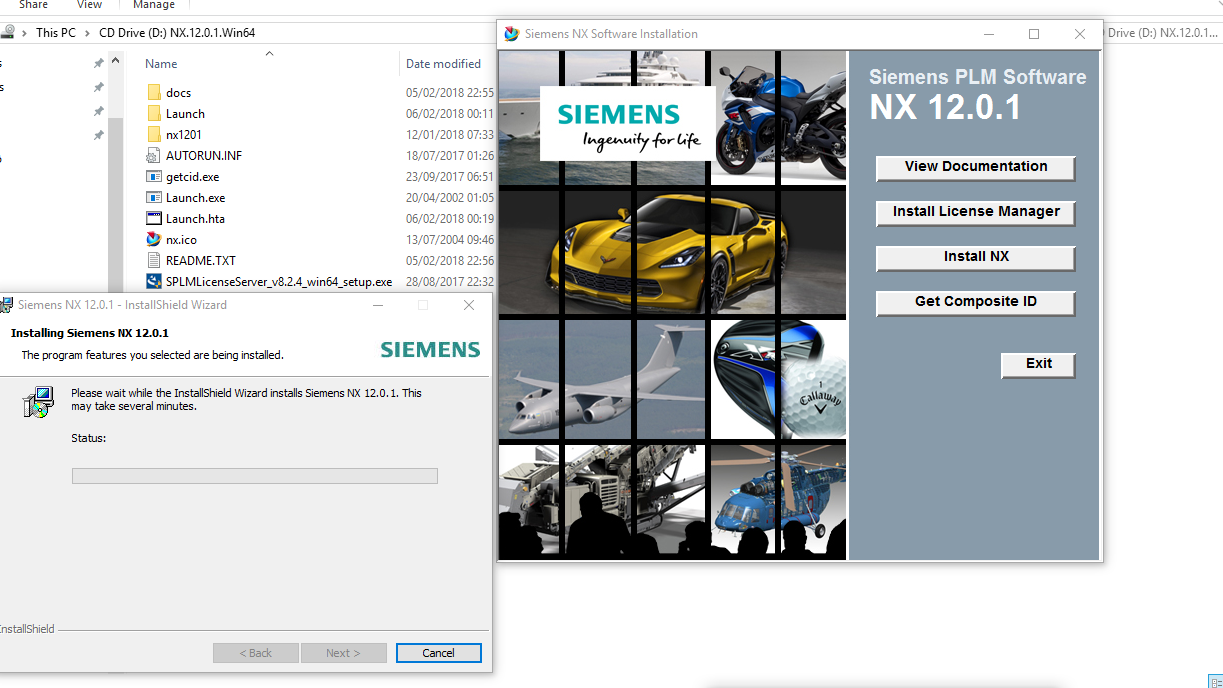
Task: Open the getcid.exe file icon
Action: click(x=155, y=176)
